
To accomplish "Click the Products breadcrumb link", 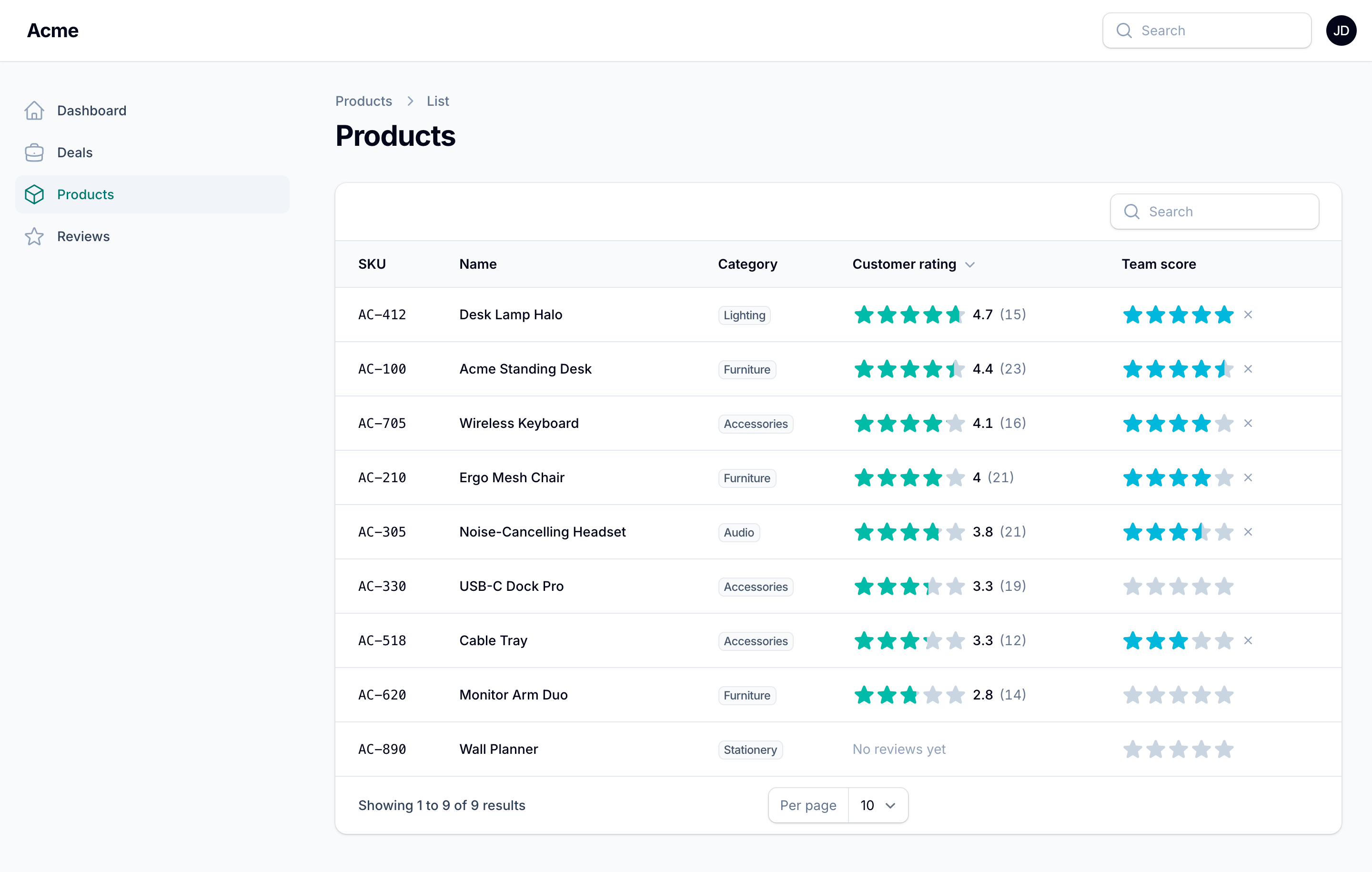I will coord(363,101).
